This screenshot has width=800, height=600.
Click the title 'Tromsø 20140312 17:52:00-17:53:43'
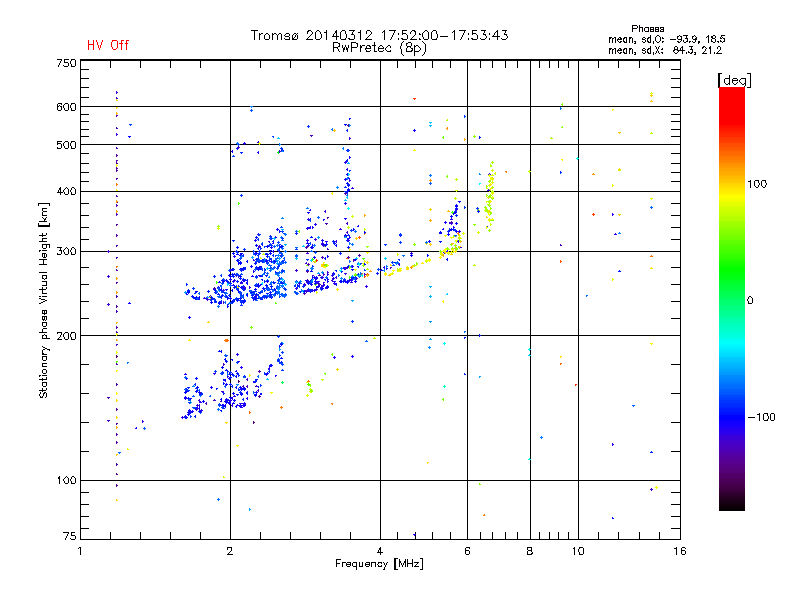(x=379, y=35)
